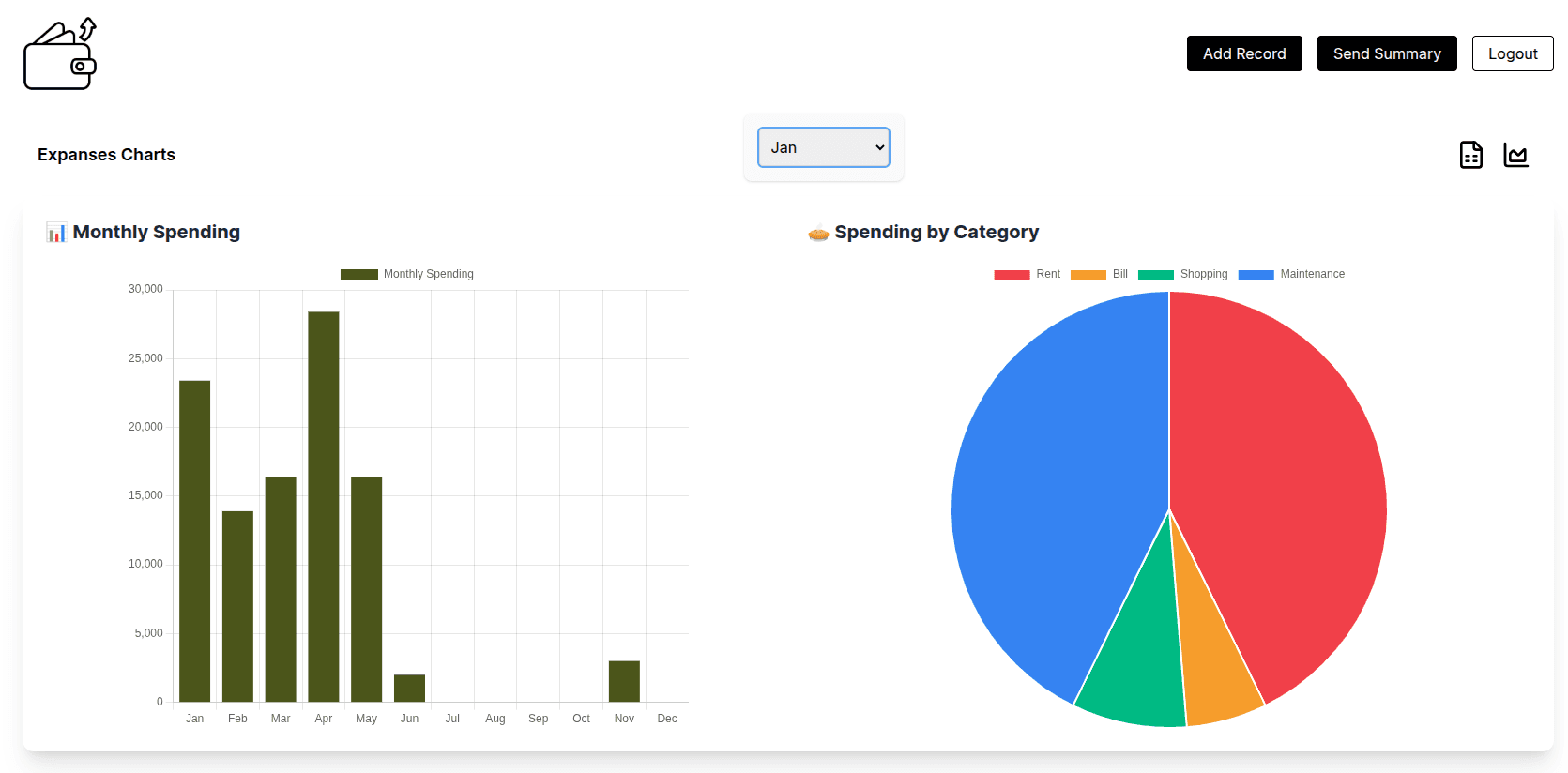Click the wallet logo icon

60,55
